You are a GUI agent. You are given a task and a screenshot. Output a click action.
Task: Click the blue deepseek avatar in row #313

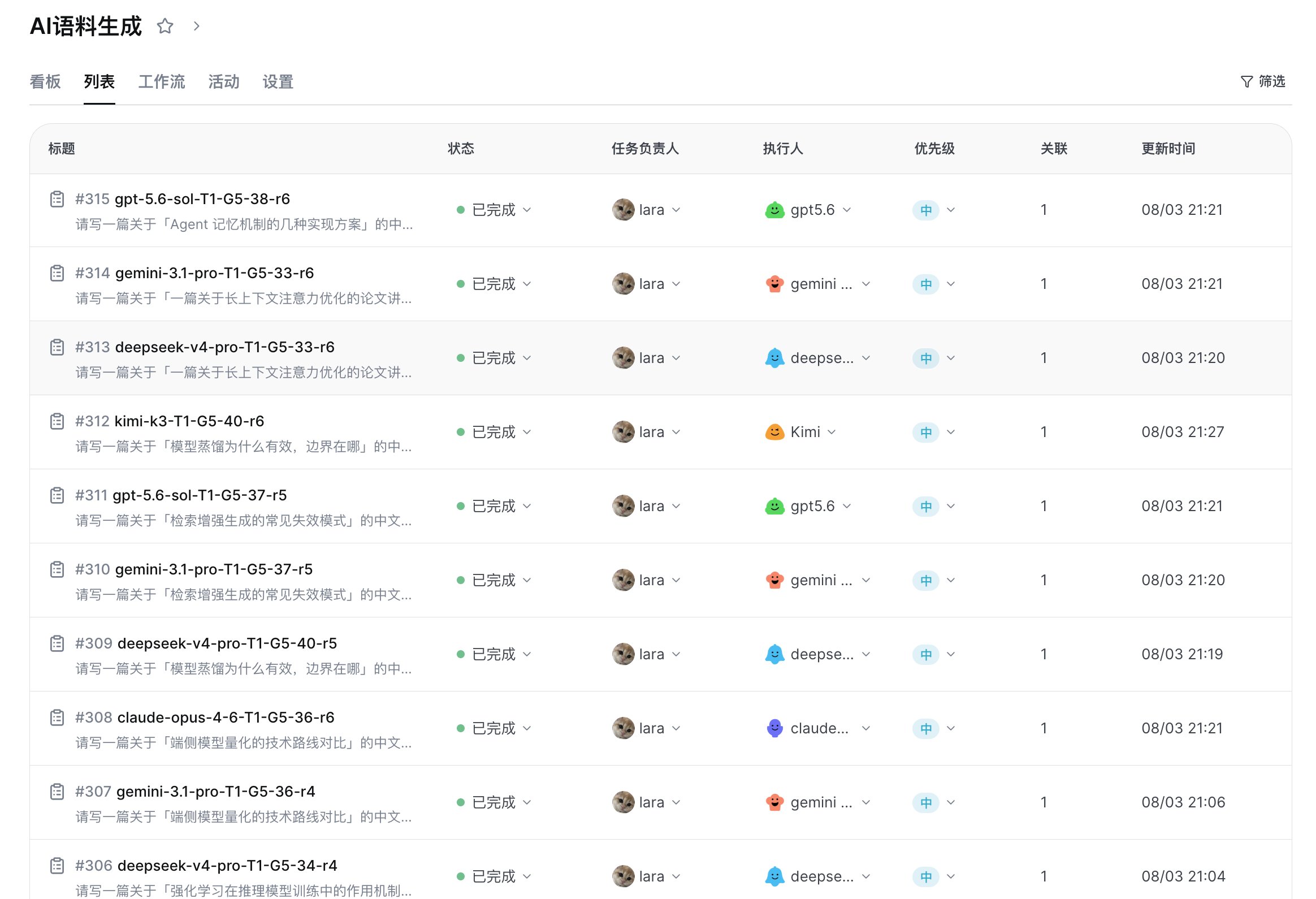coord(774,358)
